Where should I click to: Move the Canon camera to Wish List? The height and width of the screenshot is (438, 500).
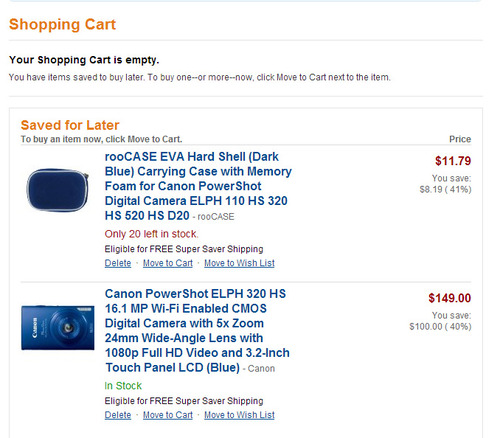(239, 415)
